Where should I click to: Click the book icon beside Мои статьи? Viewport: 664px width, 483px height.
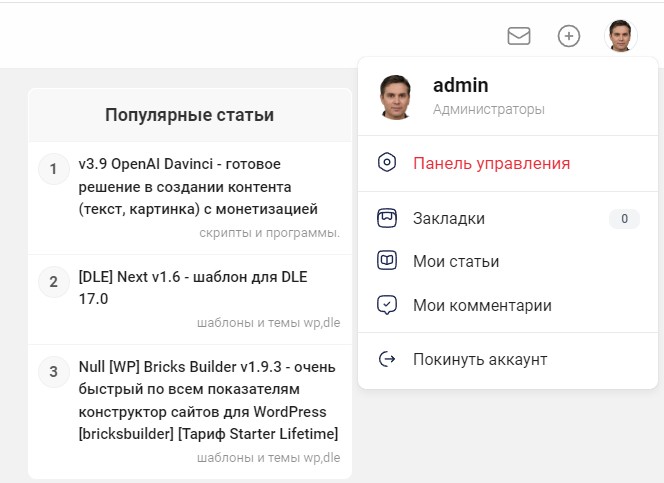pyautogui.click(x=387, y=261)
